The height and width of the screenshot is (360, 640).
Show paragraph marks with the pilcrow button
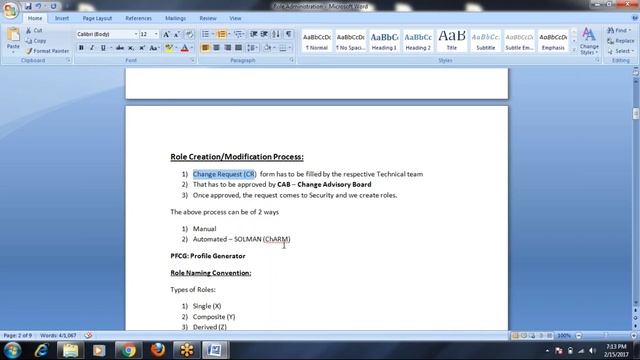click(289, 34)
